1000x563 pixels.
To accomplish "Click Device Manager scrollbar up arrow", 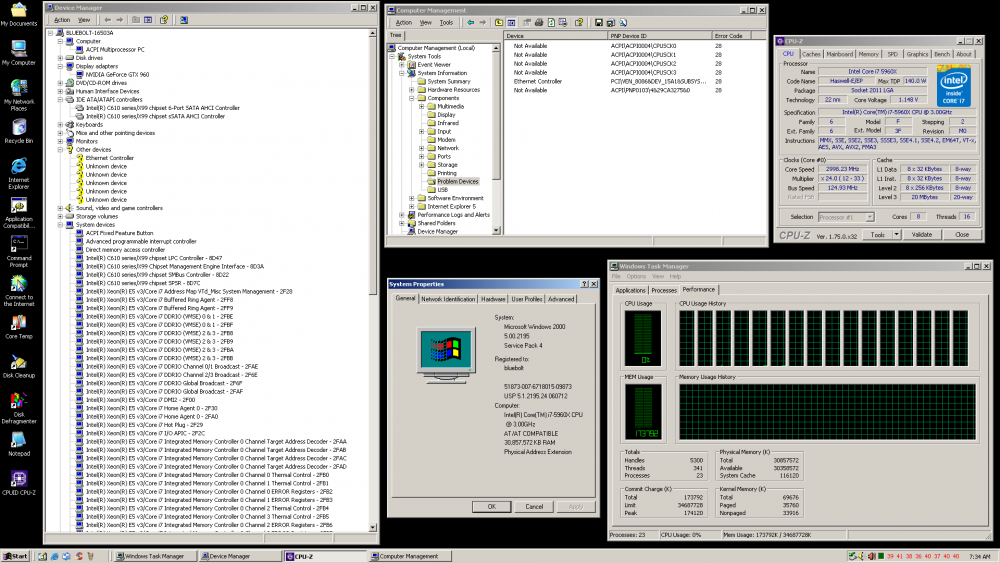I will click(372, 33).
